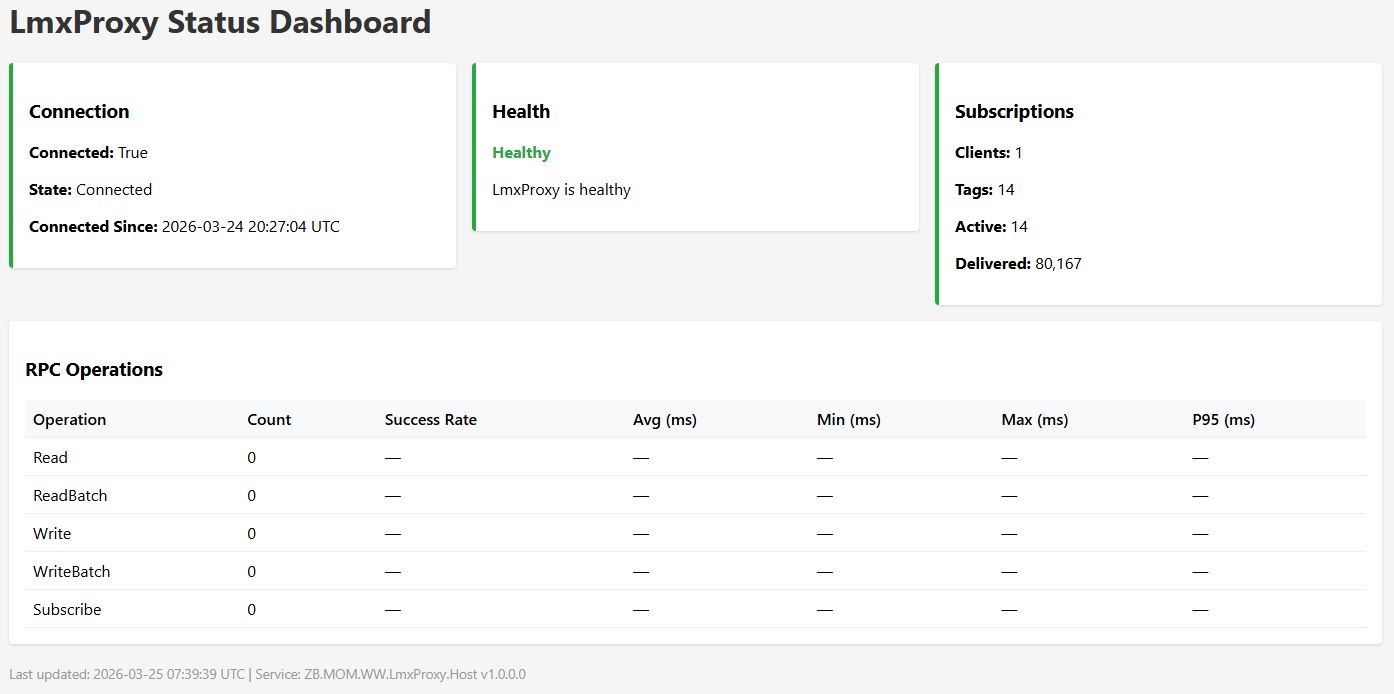Click the State: Connected line
The image size is (1394, 694).
(90, 190)
